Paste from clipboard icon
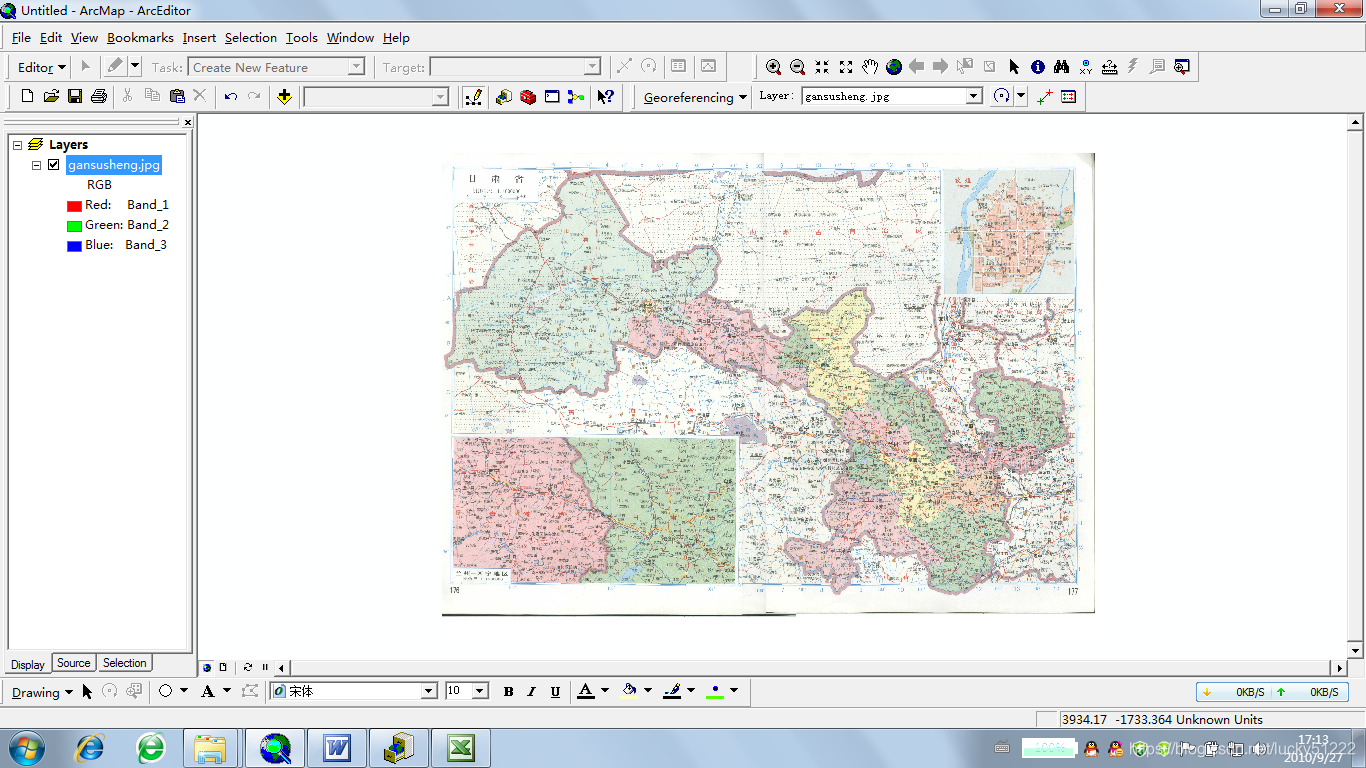 click(x=177, y=96)
